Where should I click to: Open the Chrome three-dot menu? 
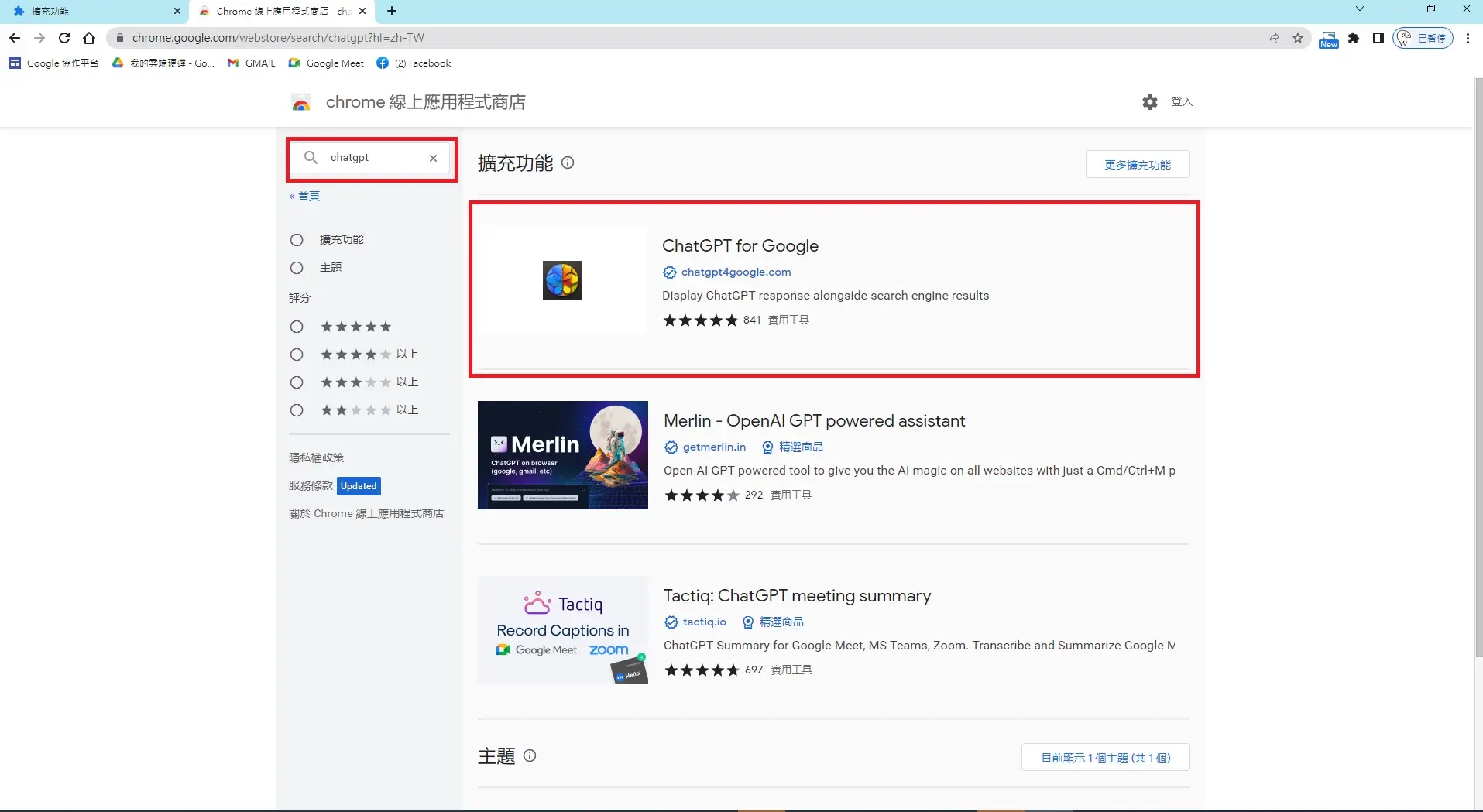tap(1468, 38)
